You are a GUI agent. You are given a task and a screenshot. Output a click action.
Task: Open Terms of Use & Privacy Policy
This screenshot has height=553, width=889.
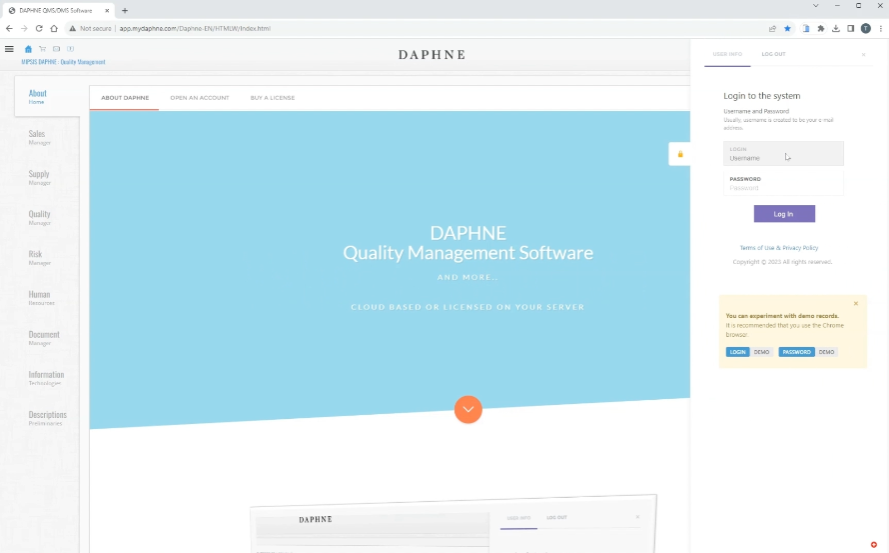tap(779, 248)
